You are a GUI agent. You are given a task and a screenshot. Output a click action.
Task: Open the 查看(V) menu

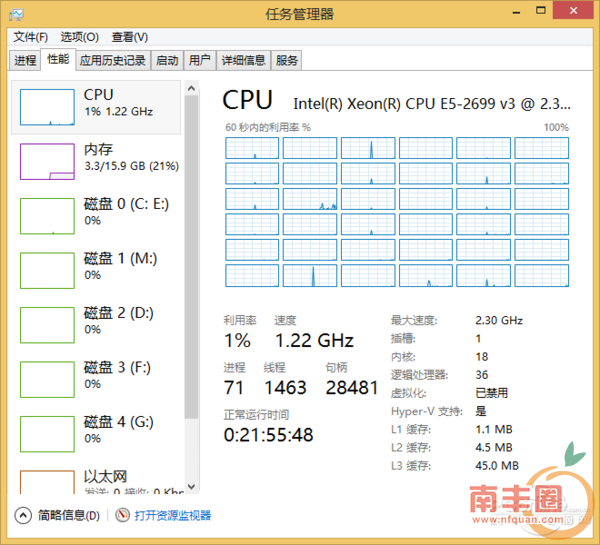129,37
